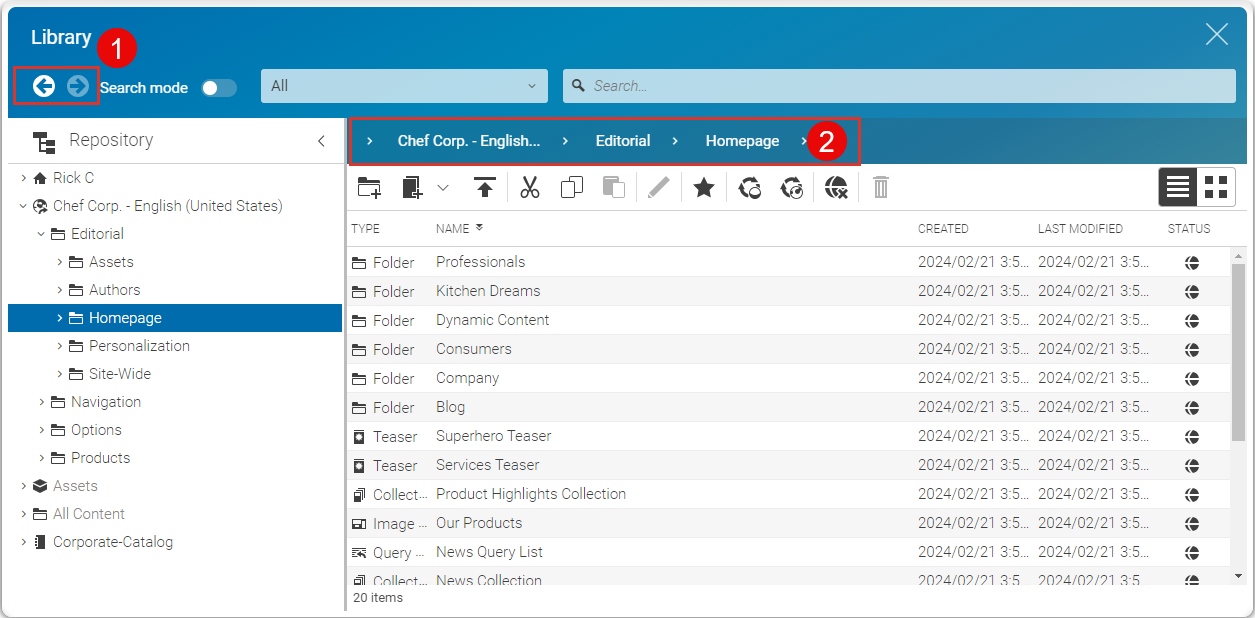
Task: Click the vertical scrollbar in content list
Action: point(1238,350)
